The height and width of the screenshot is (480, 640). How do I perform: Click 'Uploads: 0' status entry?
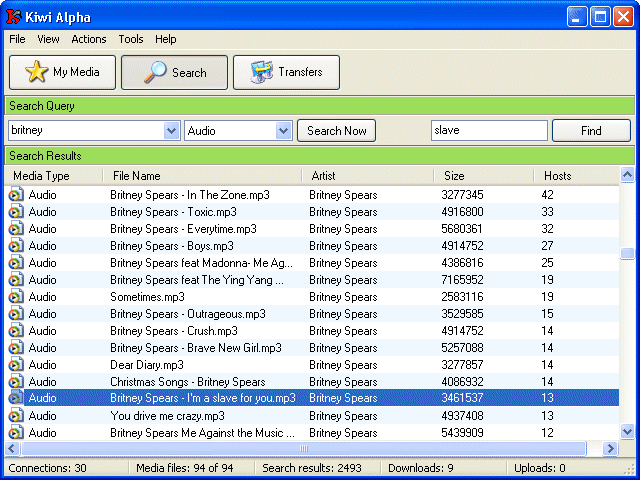coord(540,468)
